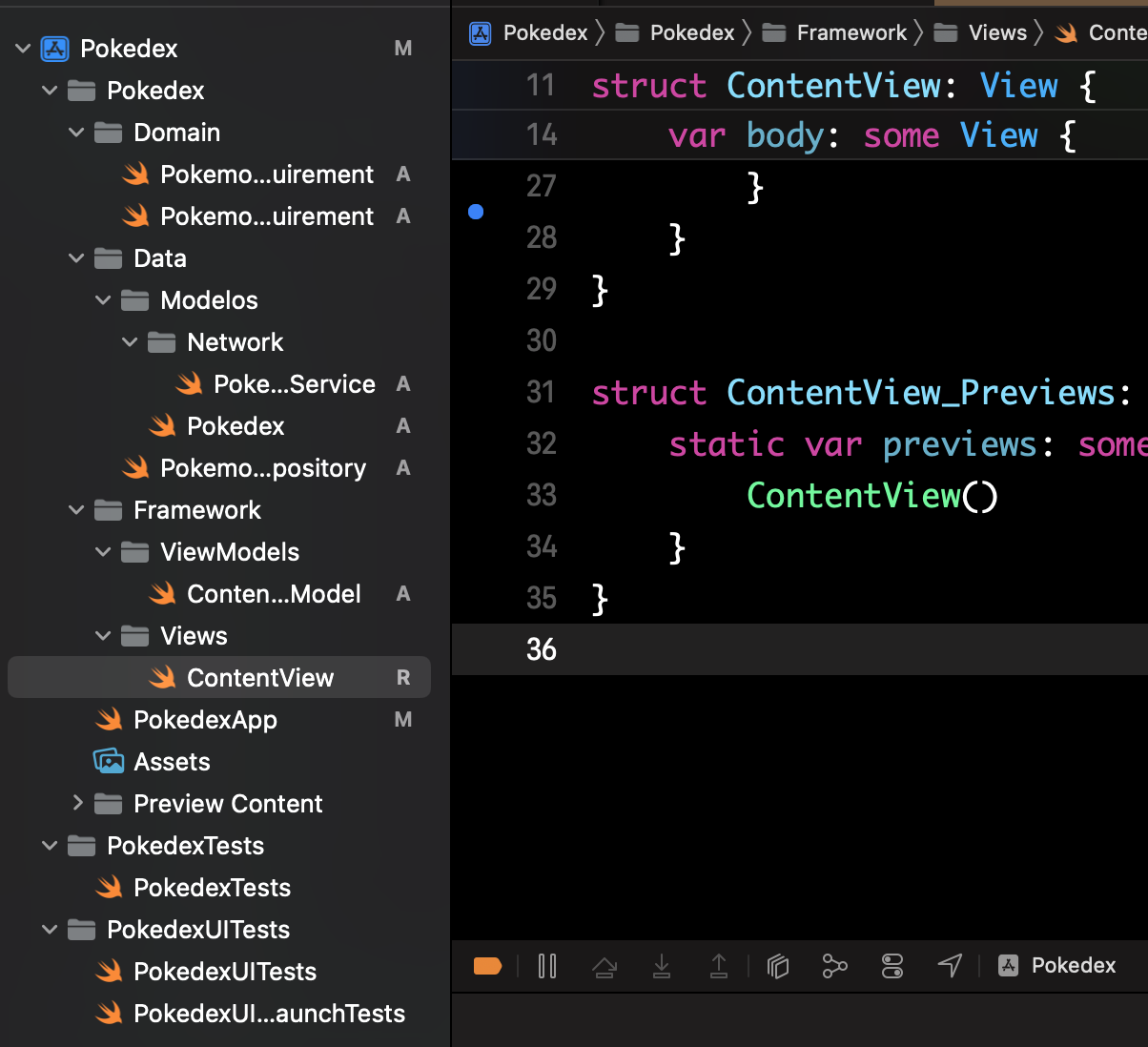The image size is (1148, 1047).
Task: Open the Debug Memory Graph
Action: pyautogui.click(x=834, y=967)
